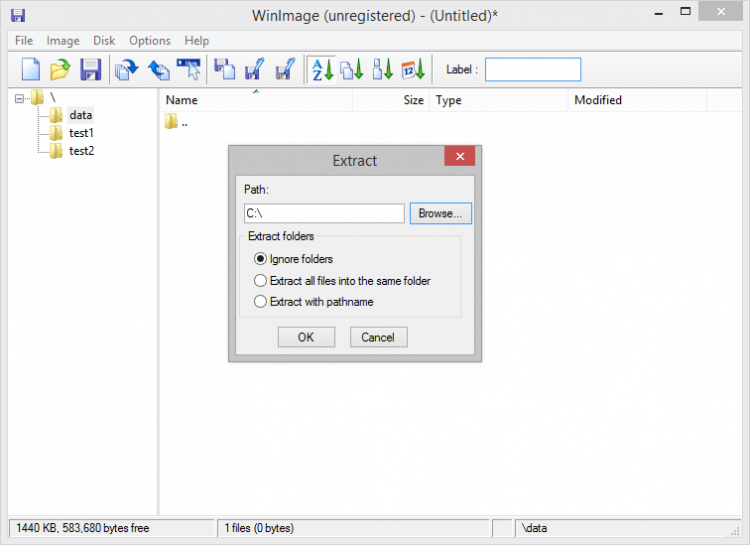Click the Label text field
The image size is (750, 545).
click(533, 70)
